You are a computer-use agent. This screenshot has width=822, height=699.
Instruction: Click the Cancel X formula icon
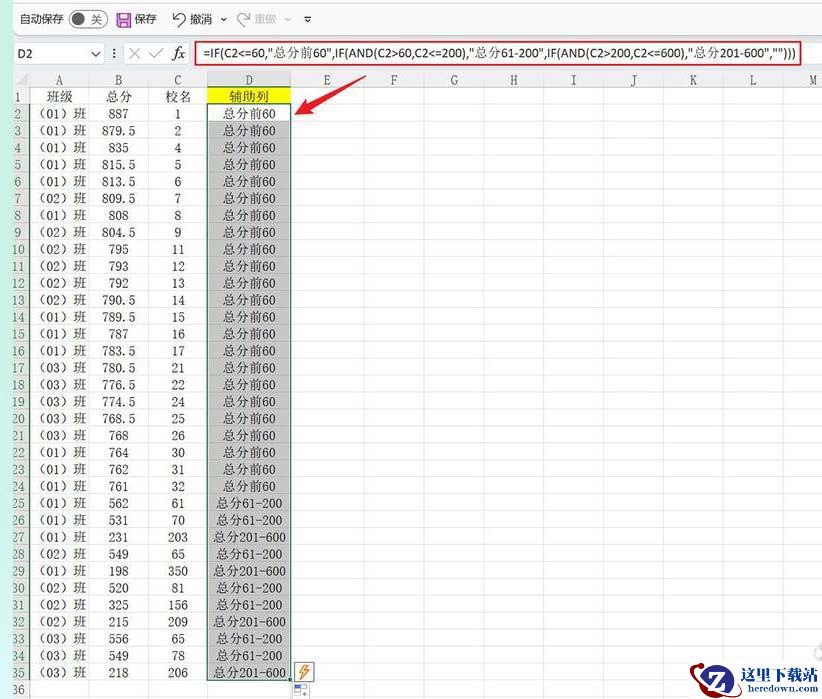pyautogui.click(x=135, y=53)
